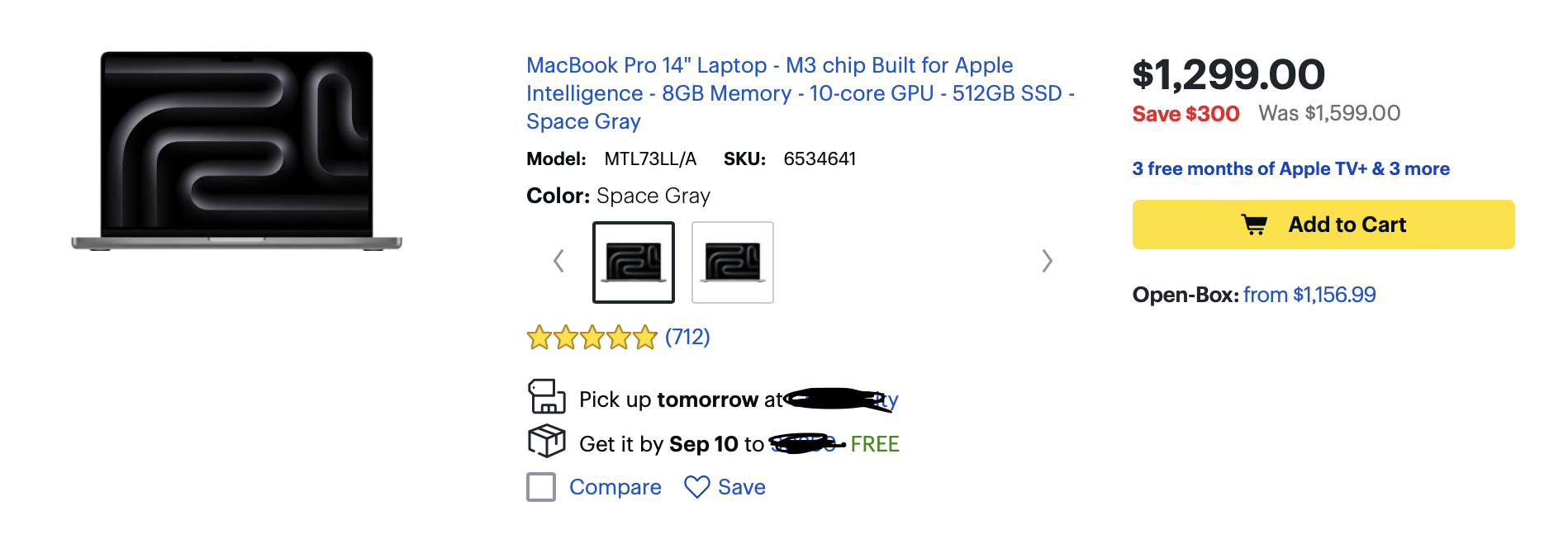Screen dimensions: 1568x558
Task: View Open-Box options from $1,156.99
Action: pos(1309,295)
